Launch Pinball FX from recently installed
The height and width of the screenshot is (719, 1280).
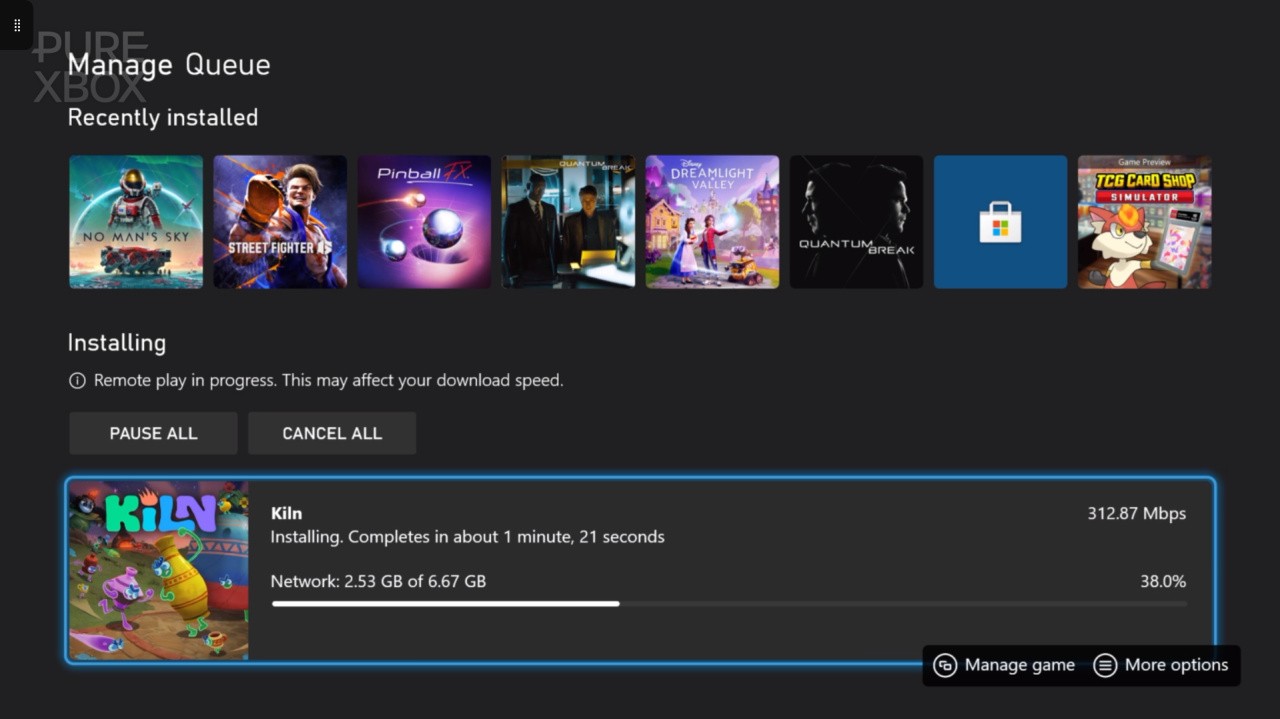point(424,221)
